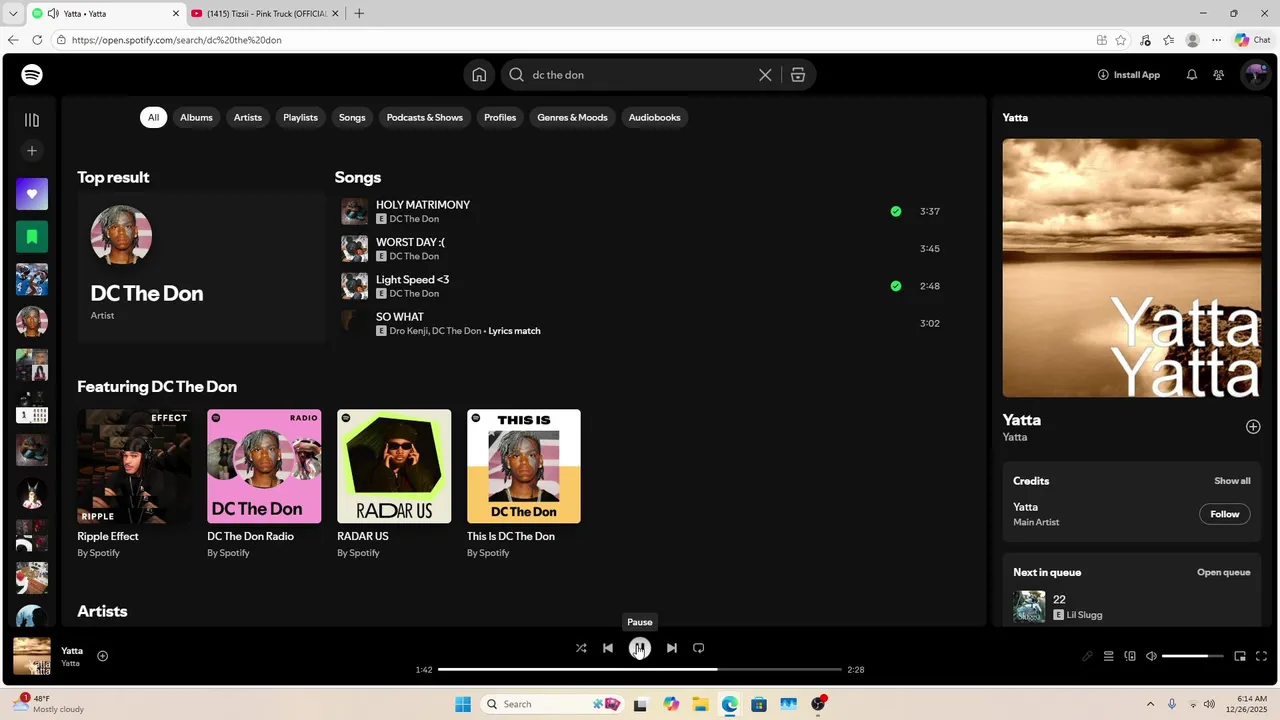Select the Profiles filter chip
The height and width of the screenshot is (720, 1280).
(500, 117)
